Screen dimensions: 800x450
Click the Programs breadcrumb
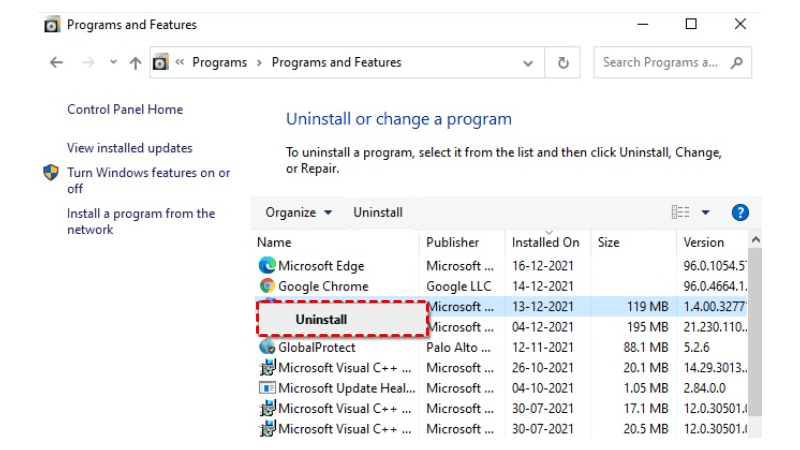tap(219, 62)
